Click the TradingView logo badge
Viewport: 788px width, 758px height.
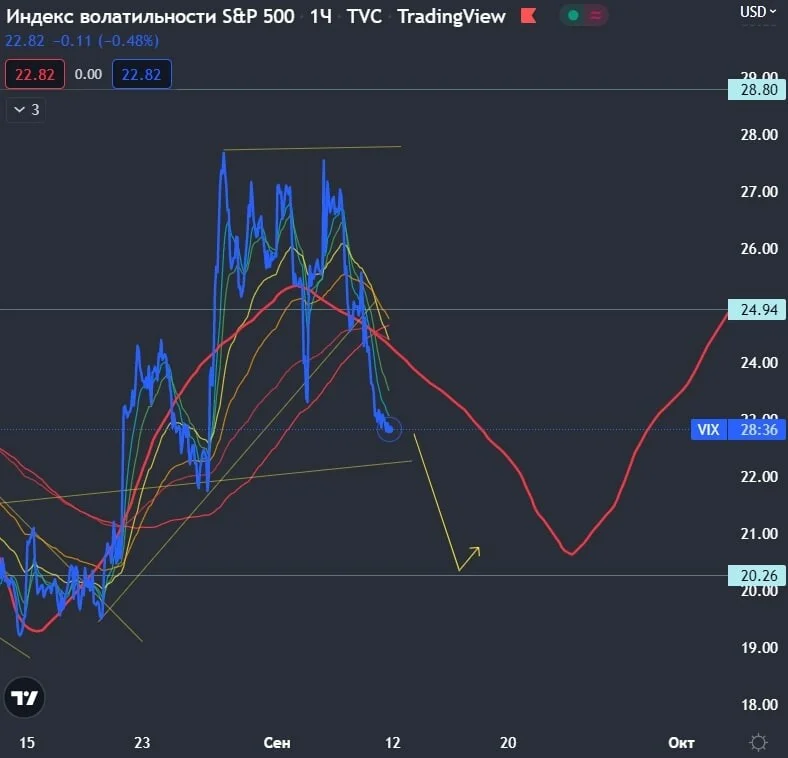pos(24,697)
